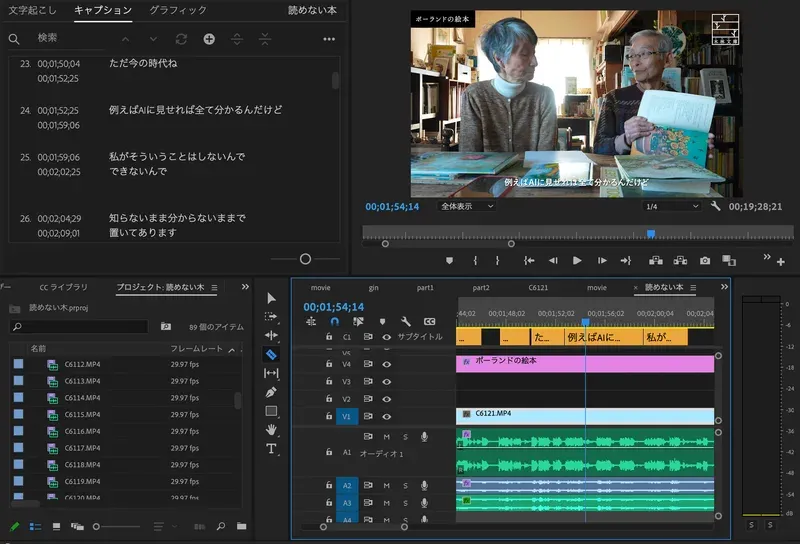
Task: Click the Extract button in the program monitor
Action: click(680, 261)
